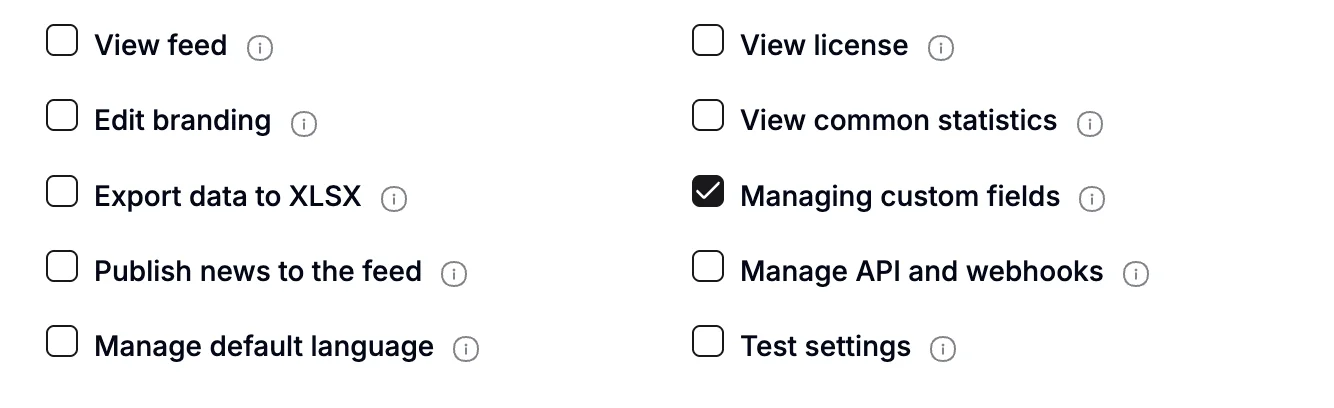
Task: Enable the View feed checkbox
Action: (x=62, y=41)
